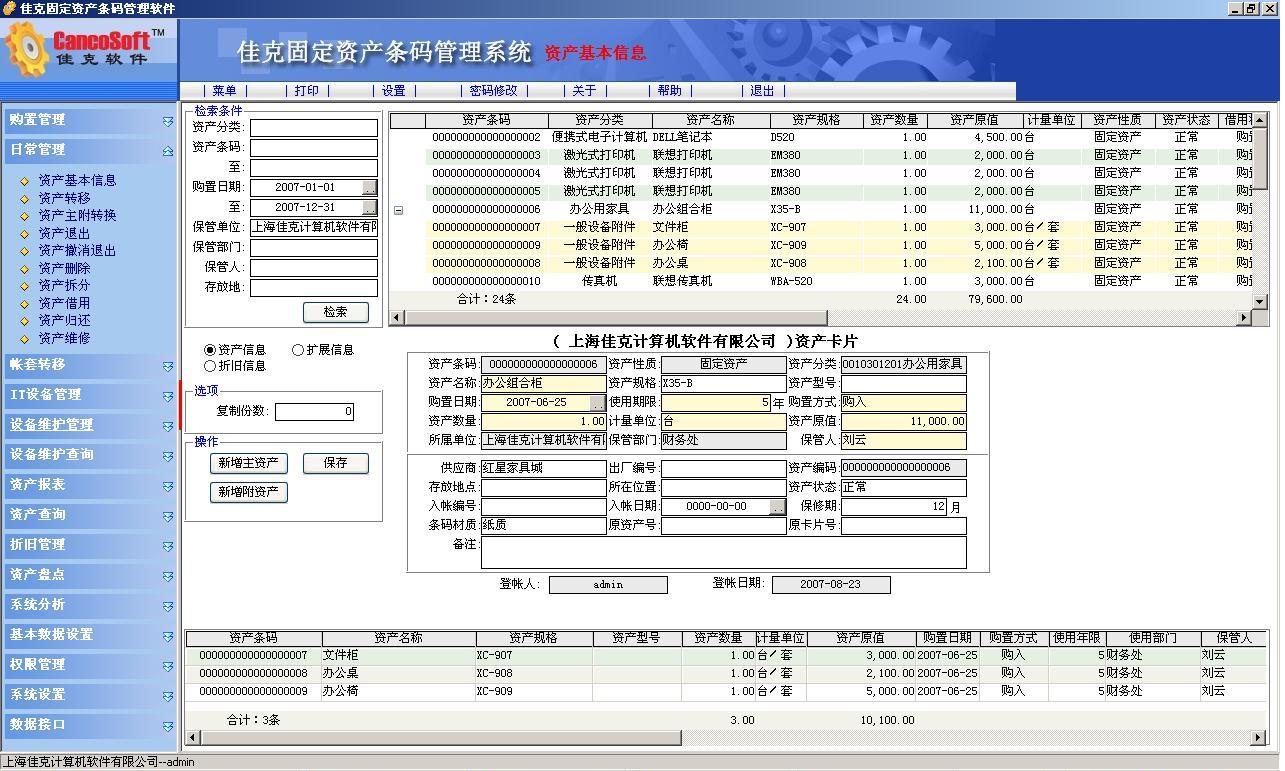
Task: Click the 保存 button
Action: click(336, 463)
